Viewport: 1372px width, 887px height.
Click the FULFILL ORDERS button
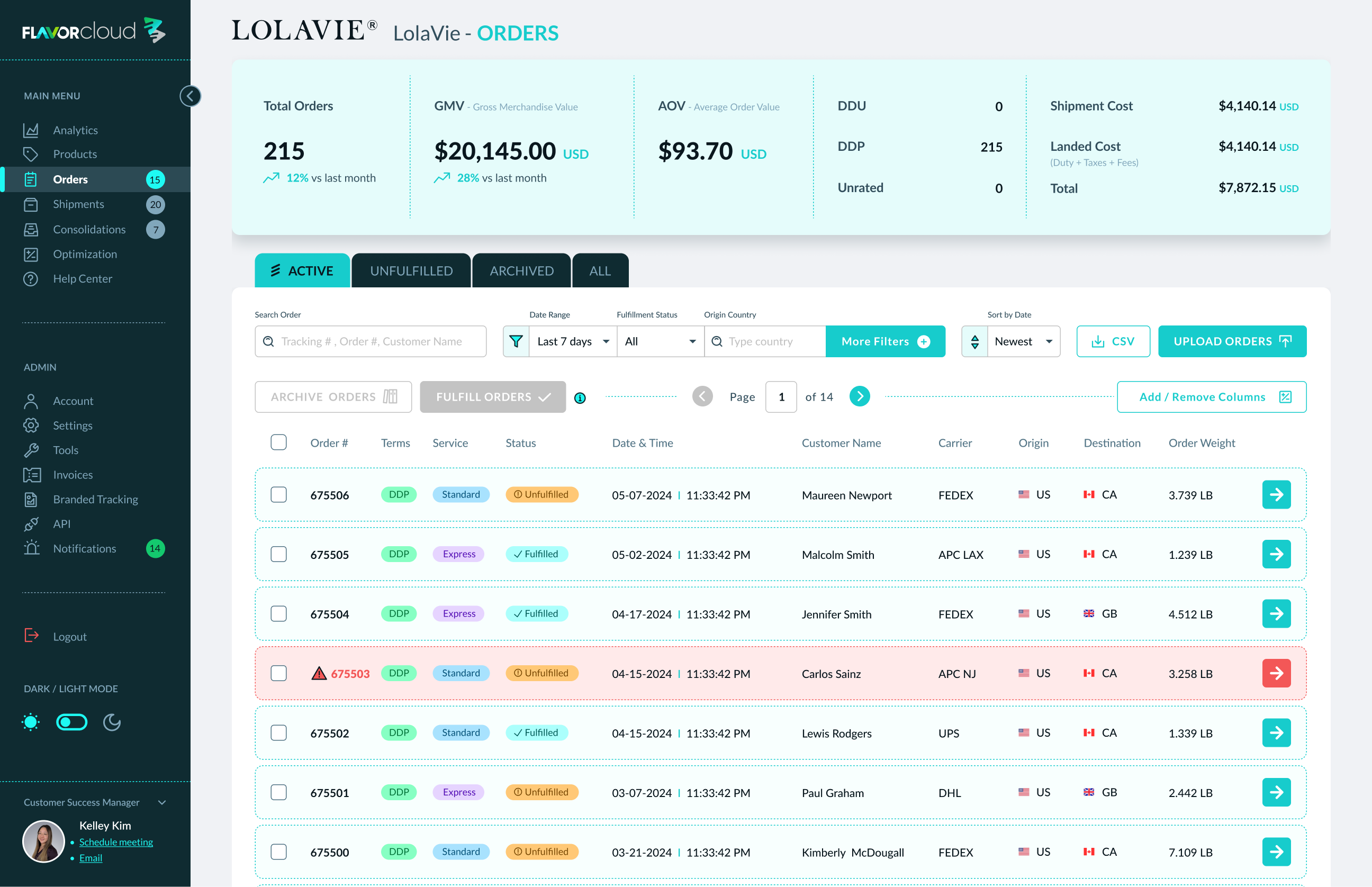(492, 397)
